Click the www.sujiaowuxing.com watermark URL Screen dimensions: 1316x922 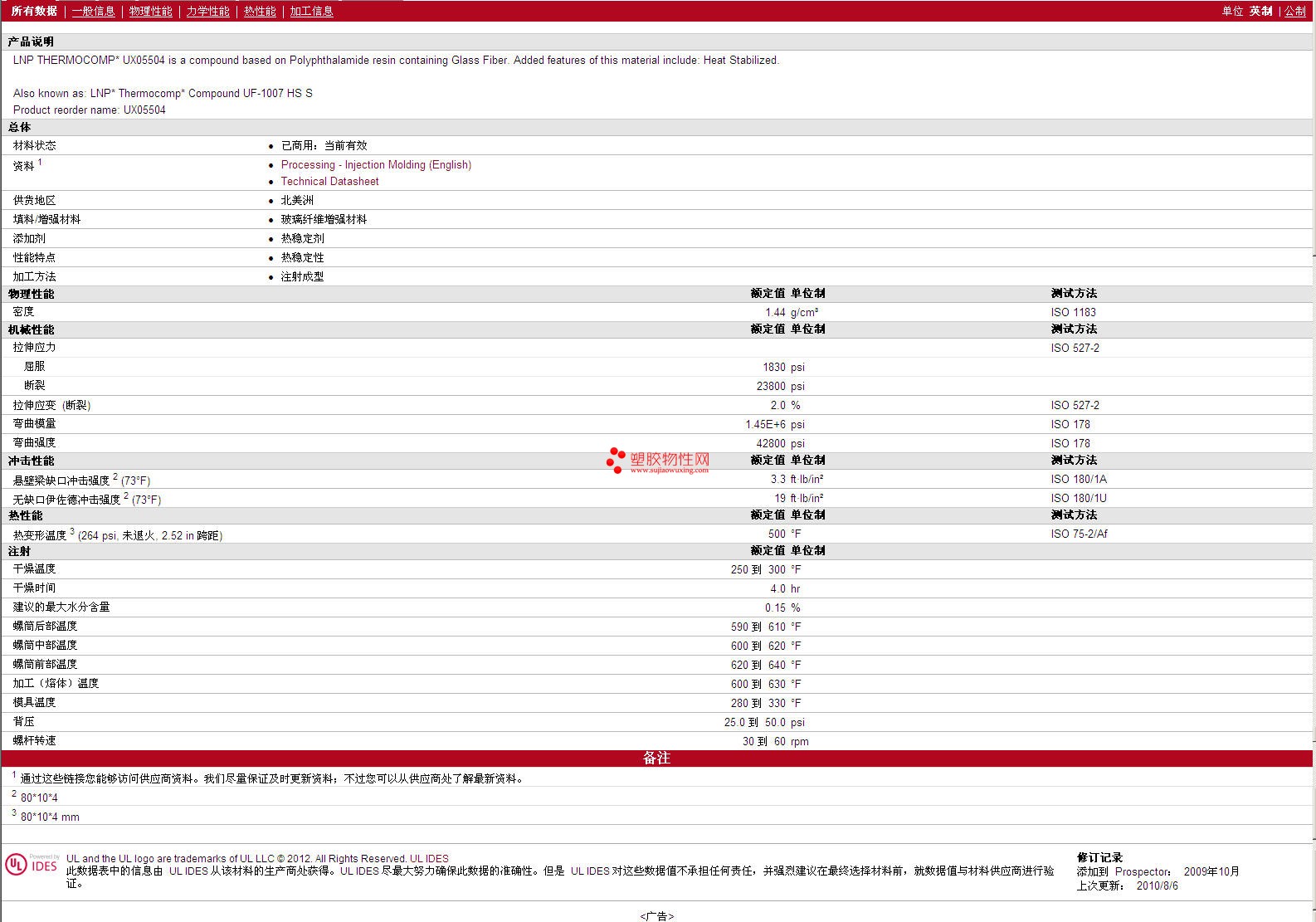click(669, 470)
